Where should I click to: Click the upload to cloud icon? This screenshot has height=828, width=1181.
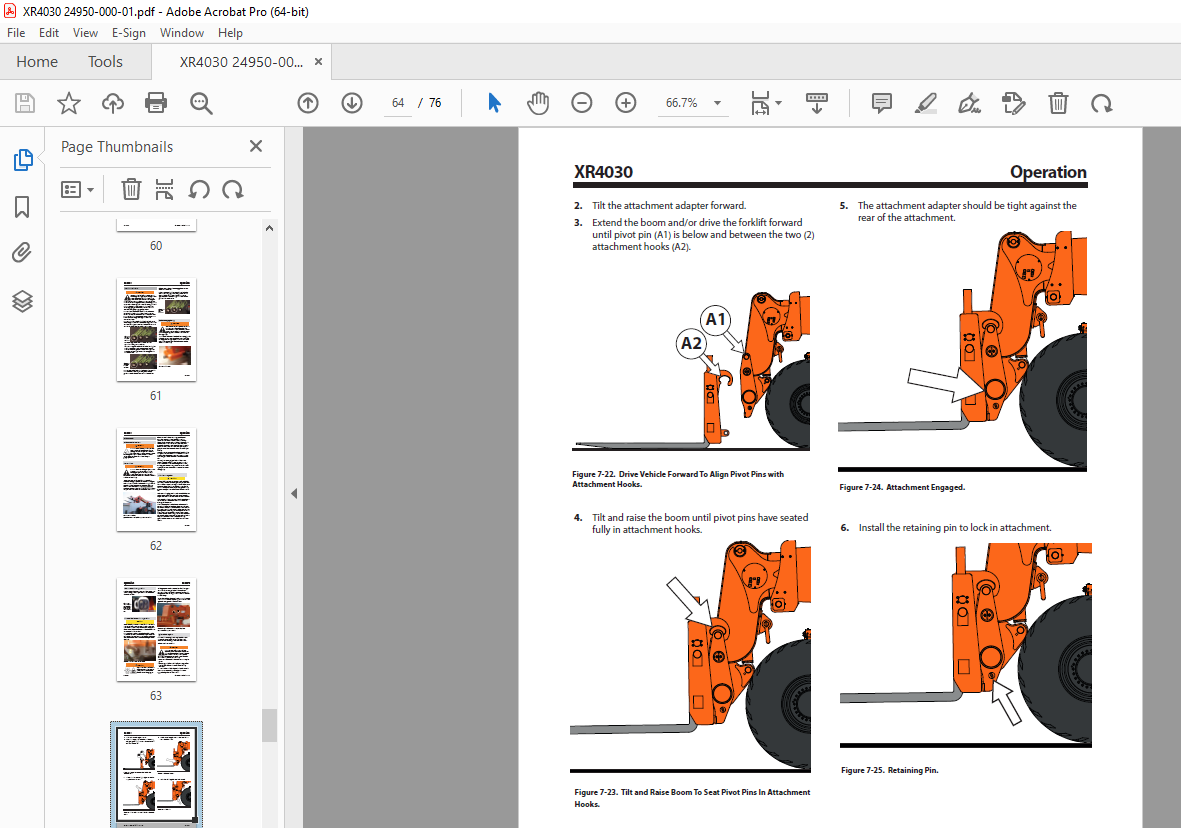[x=113, y=103]
